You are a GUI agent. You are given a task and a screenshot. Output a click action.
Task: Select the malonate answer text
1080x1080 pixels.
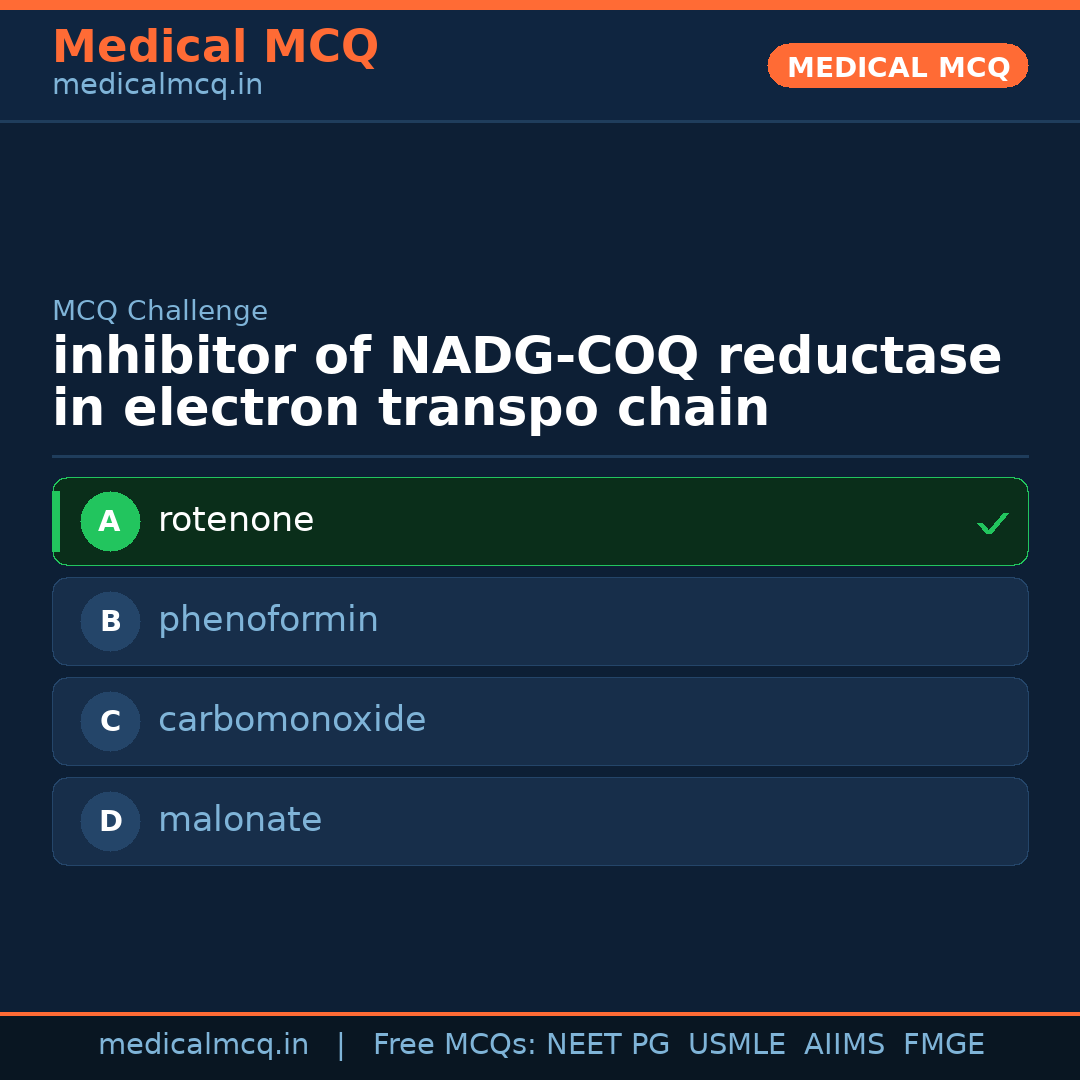click(x=240, y=820)
